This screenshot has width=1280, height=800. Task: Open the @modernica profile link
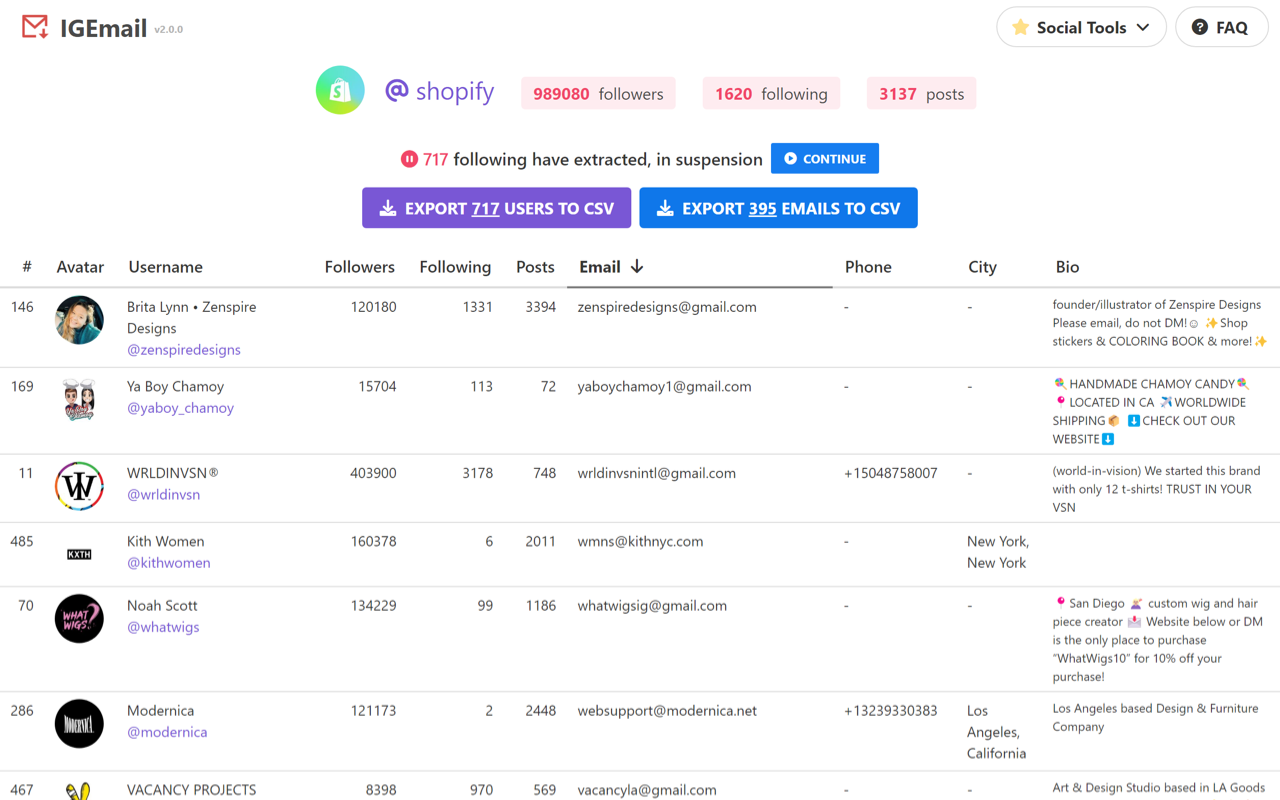[167, 732]
